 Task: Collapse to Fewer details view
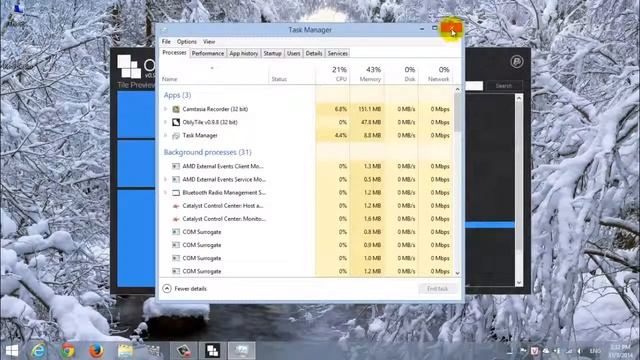[x=185, y=289]
